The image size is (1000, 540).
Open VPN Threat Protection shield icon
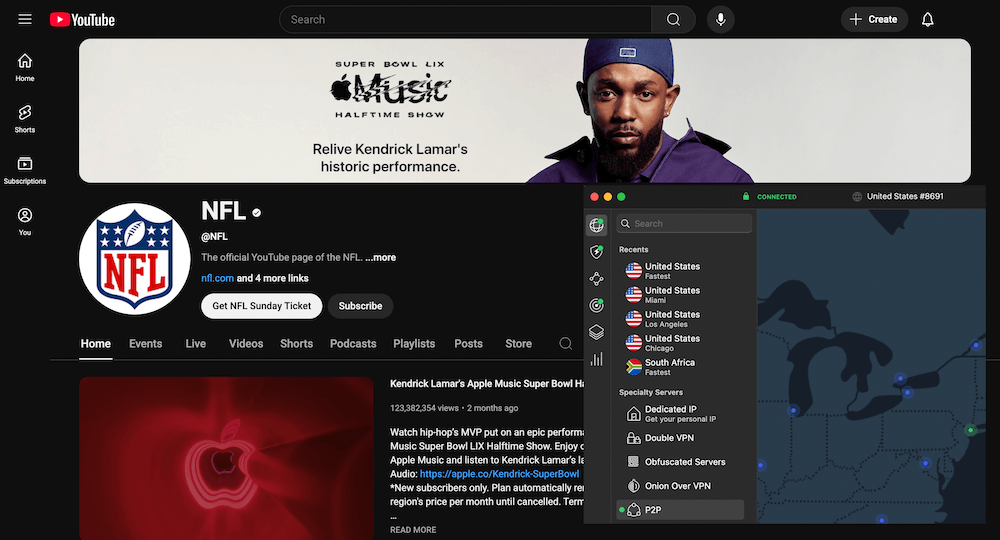596,252
